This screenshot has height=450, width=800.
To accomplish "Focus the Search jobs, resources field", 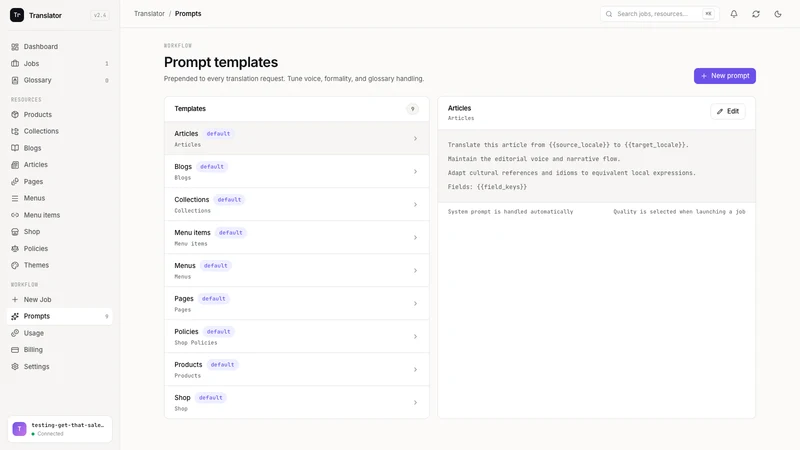I will point(660,14).
